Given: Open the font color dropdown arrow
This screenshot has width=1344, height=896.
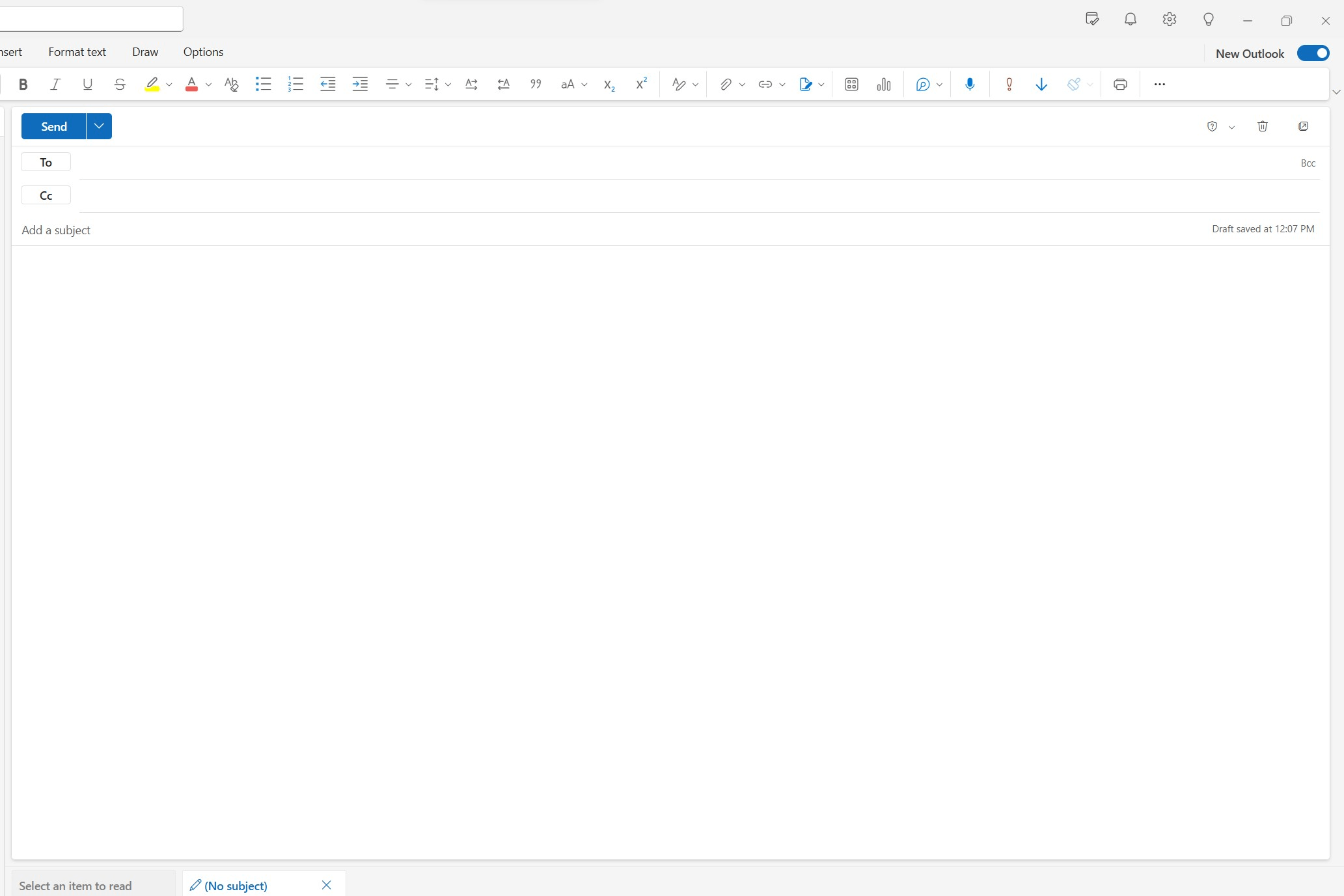Looking at the screenshot, I should 208,85.
